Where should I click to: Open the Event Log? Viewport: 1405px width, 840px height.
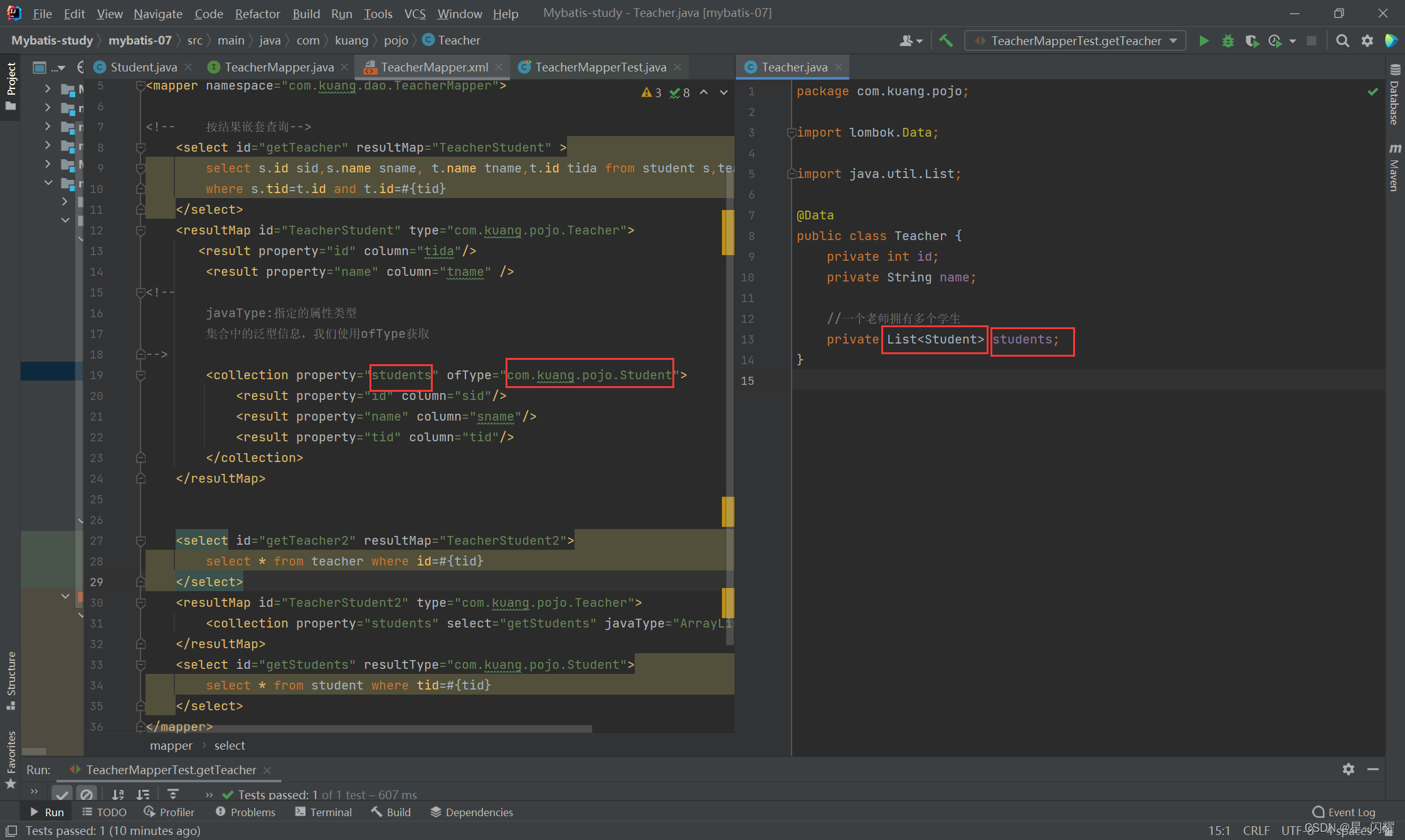click(x=1344, y=812)
